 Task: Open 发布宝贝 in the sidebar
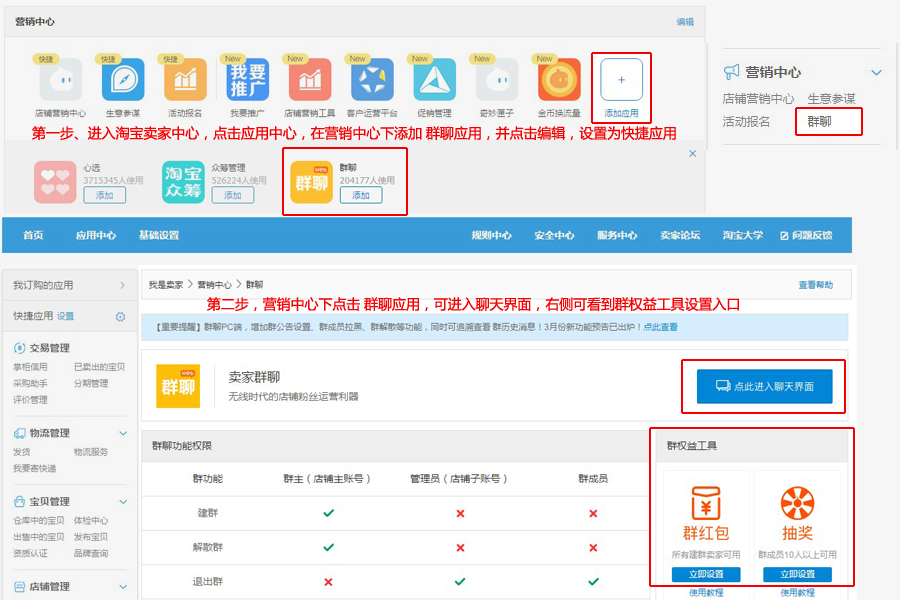(x=91, y=537)
